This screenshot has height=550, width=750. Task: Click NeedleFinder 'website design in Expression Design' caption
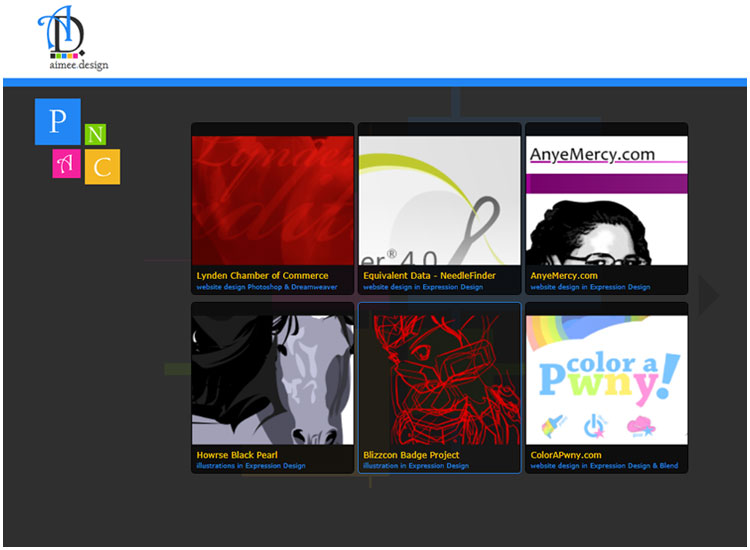point(423,287)
